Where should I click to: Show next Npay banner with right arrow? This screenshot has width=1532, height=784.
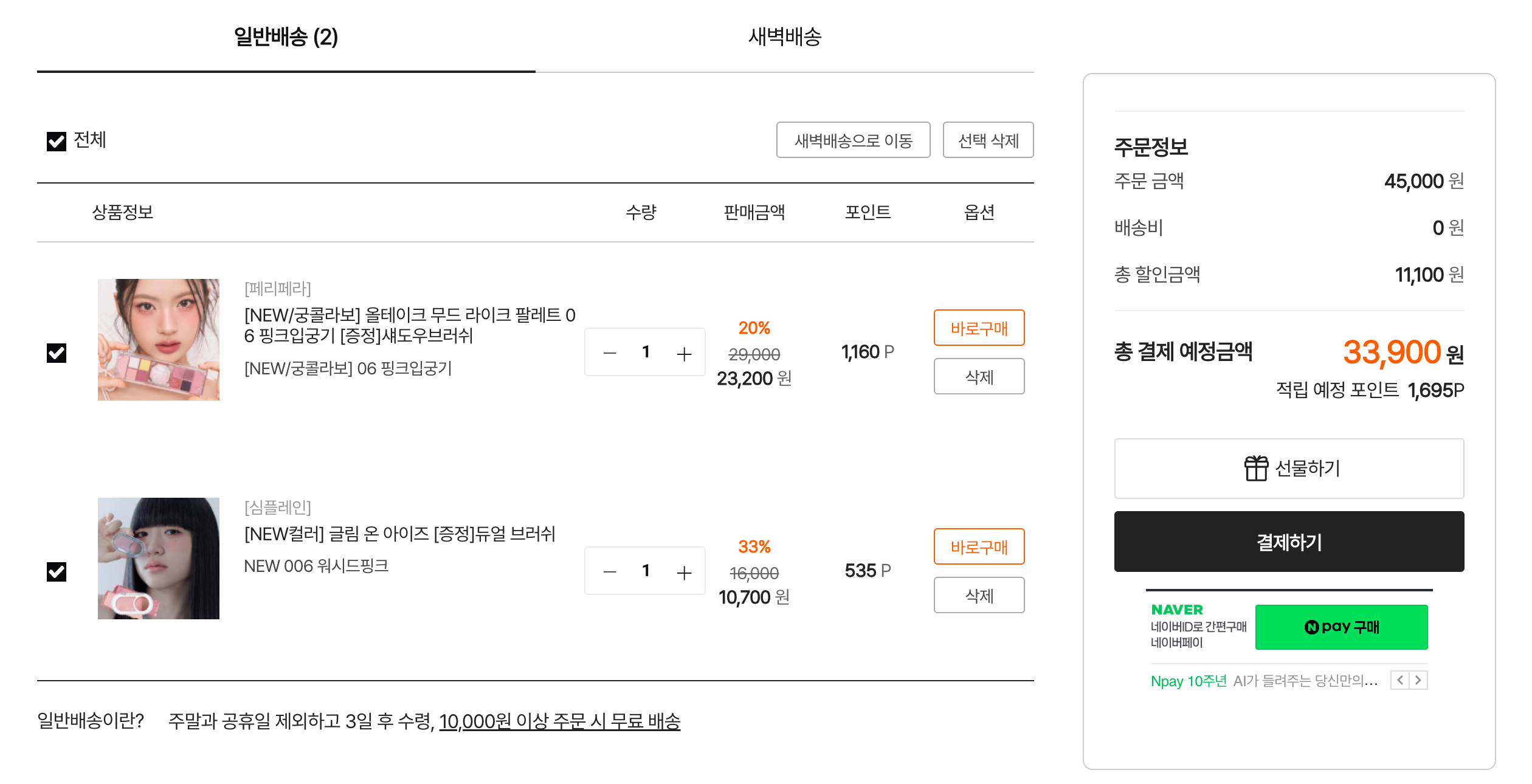1418,680
